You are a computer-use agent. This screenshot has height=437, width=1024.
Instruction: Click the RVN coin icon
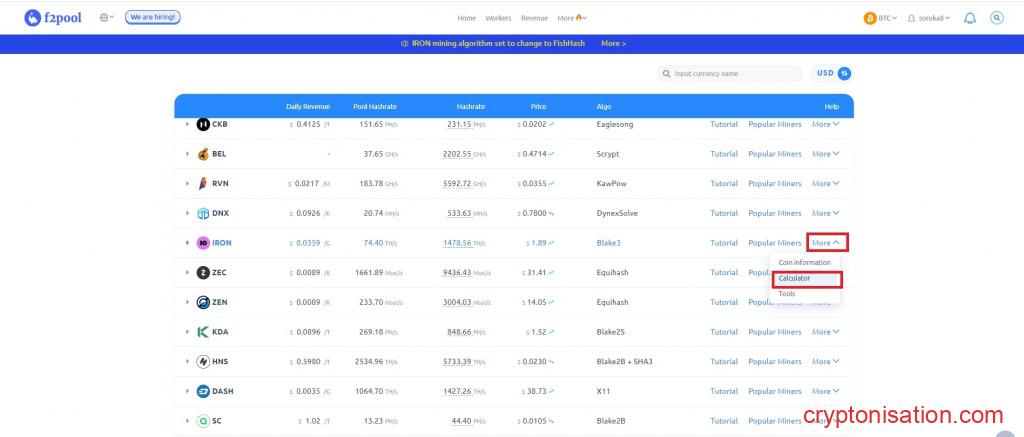pos(203,184)
